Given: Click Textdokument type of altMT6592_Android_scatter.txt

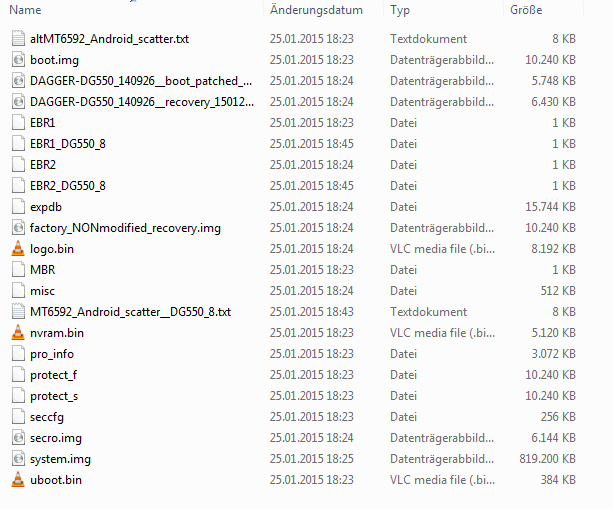Looking at the screenshot, I should pos(428,39).
